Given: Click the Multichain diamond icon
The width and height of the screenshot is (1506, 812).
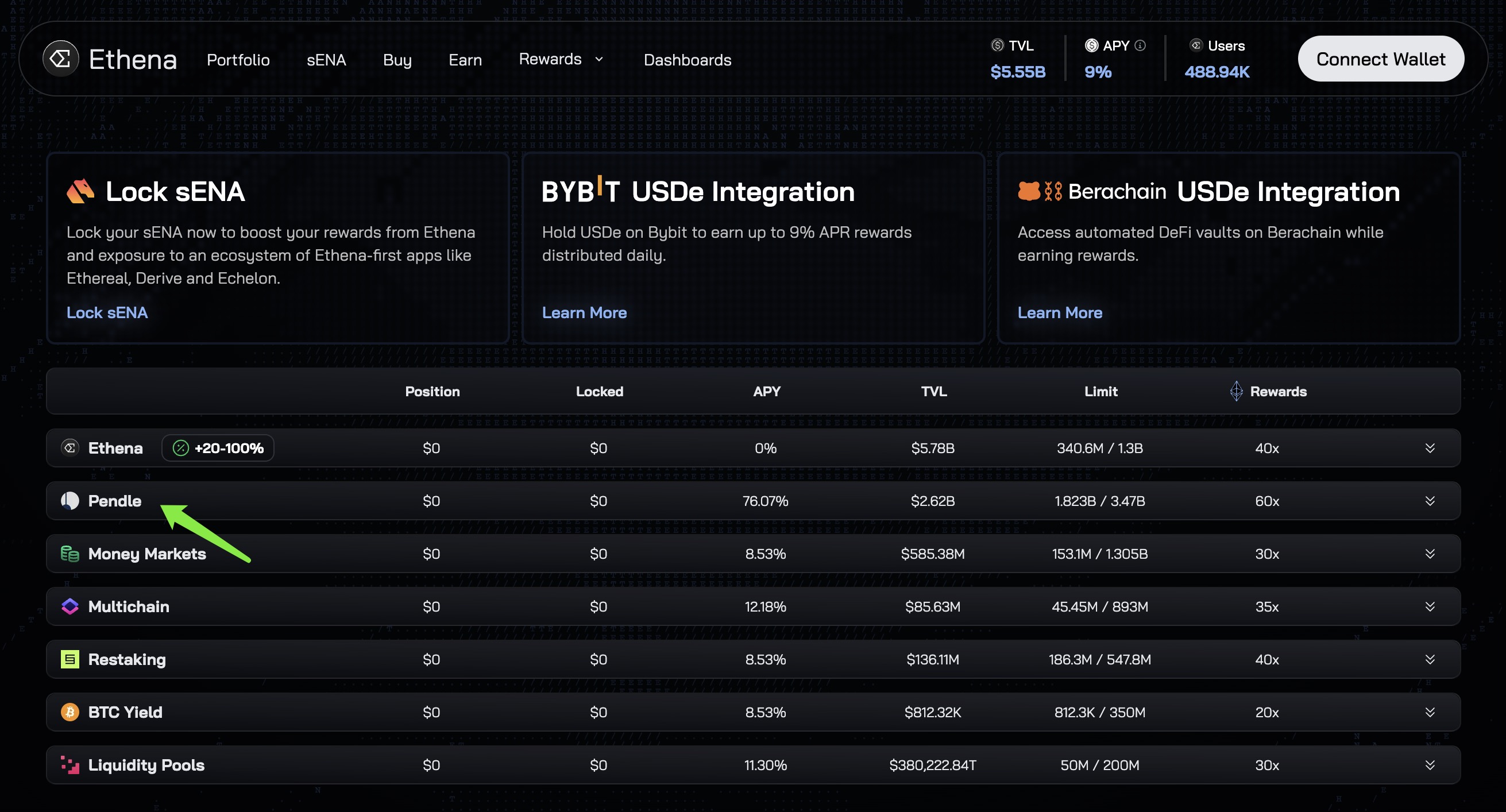Looking at the screenshot, I should tap(69, 606).
